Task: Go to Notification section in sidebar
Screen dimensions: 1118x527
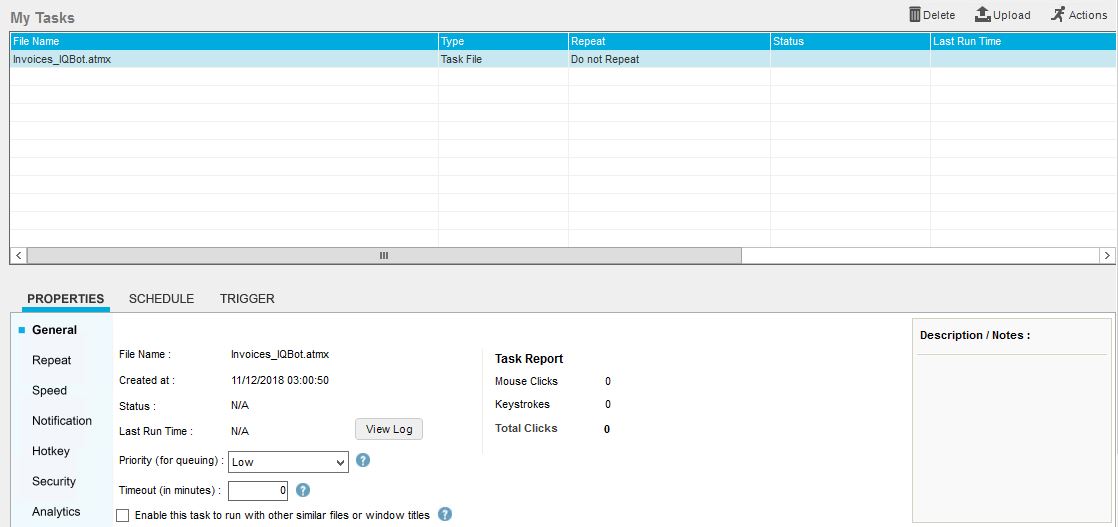Action: [62, 421]
